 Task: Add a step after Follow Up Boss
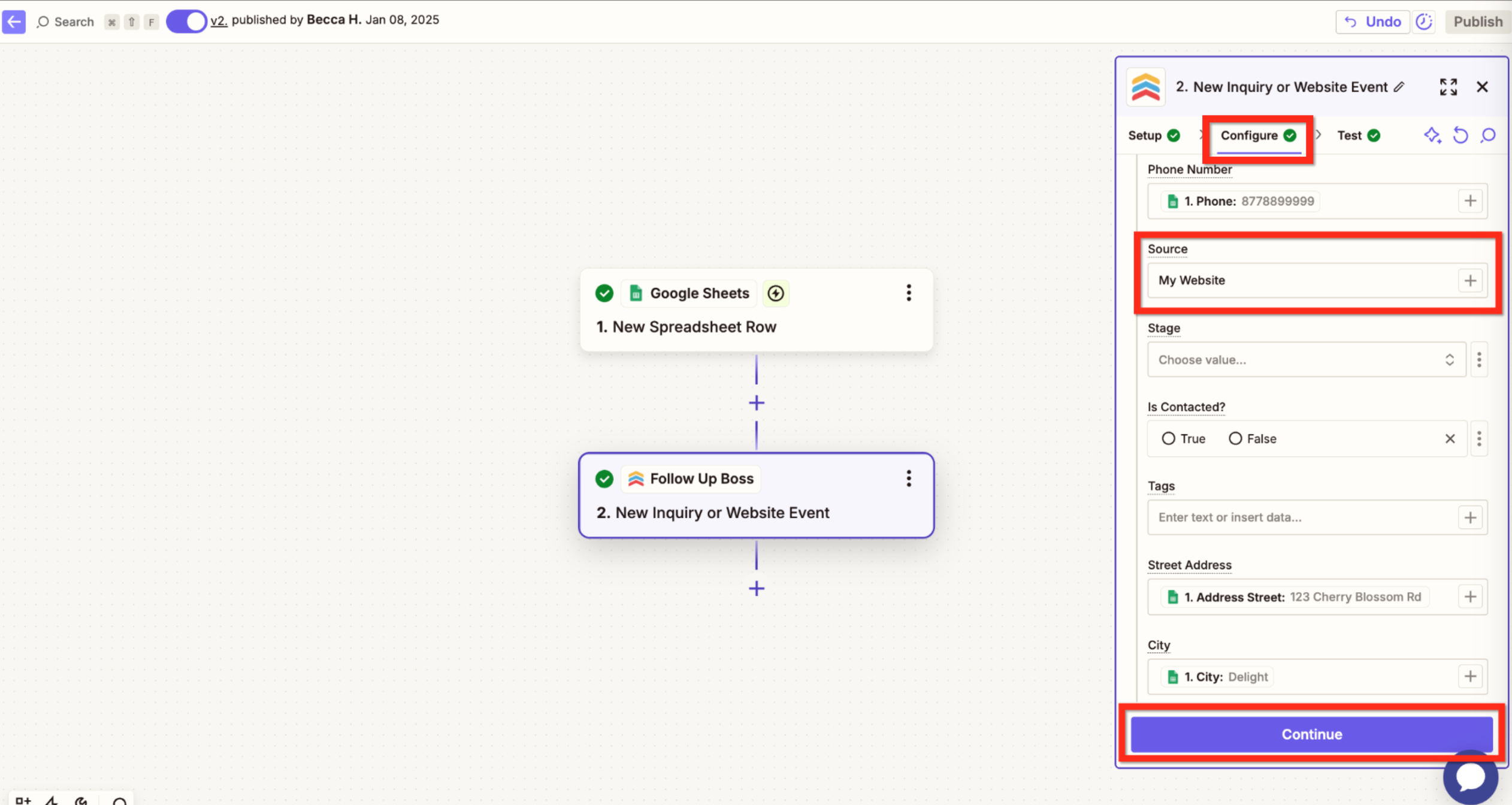[756, 589]
